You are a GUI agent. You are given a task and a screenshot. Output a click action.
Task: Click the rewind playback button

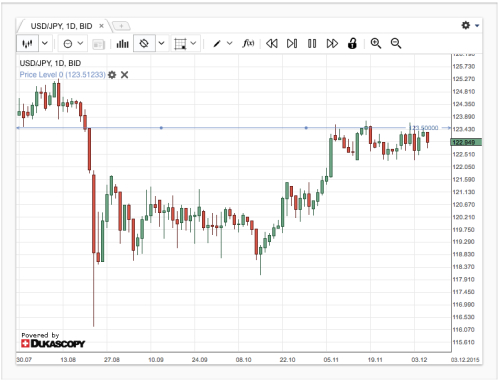click(x=272, y=43)
